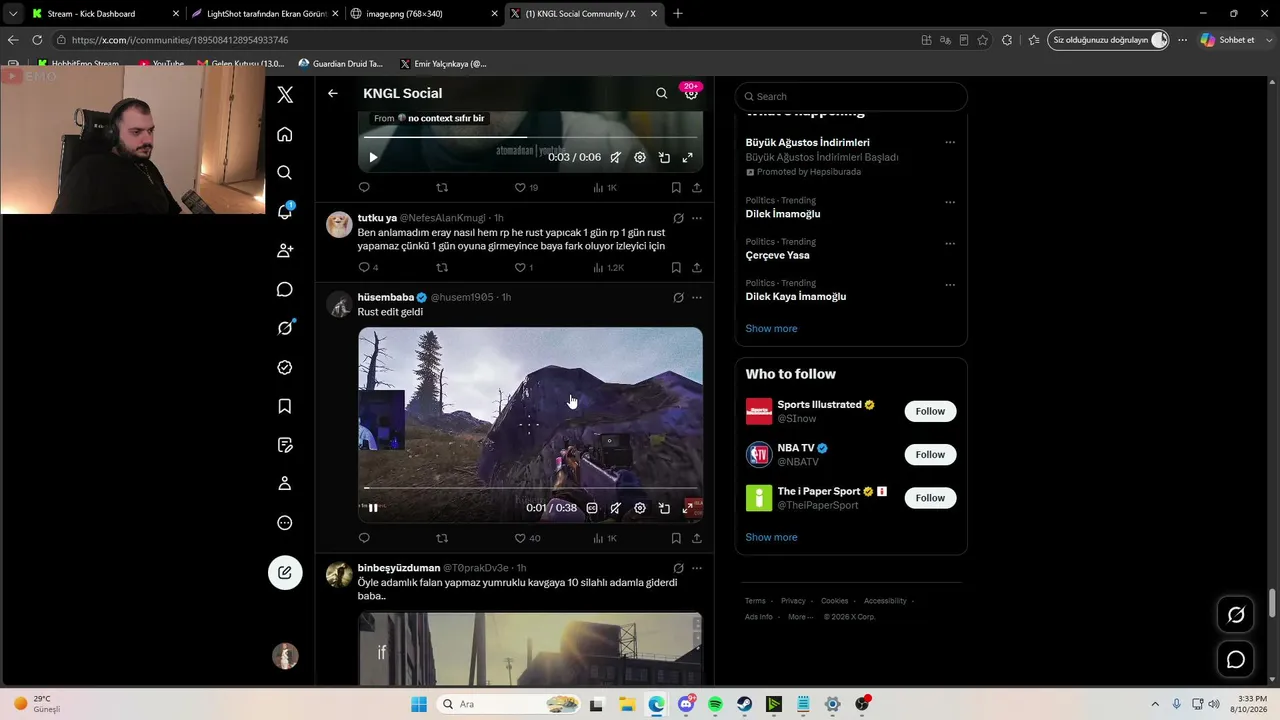Seek on the 0:06 video progress bar
Image resolution: width=1280 pixels, height=720 pixels.
[530, 137]
